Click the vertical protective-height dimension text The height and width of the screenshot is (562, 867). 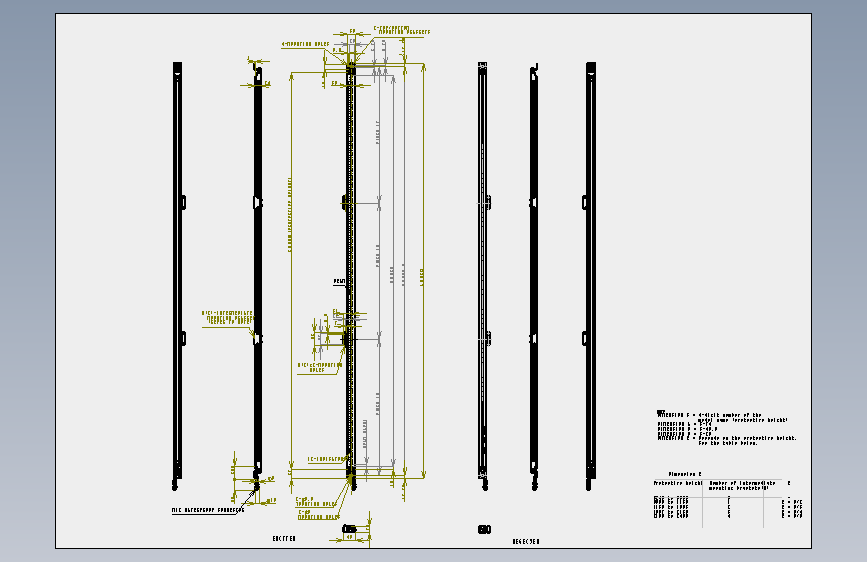click(x=290, y=215)
